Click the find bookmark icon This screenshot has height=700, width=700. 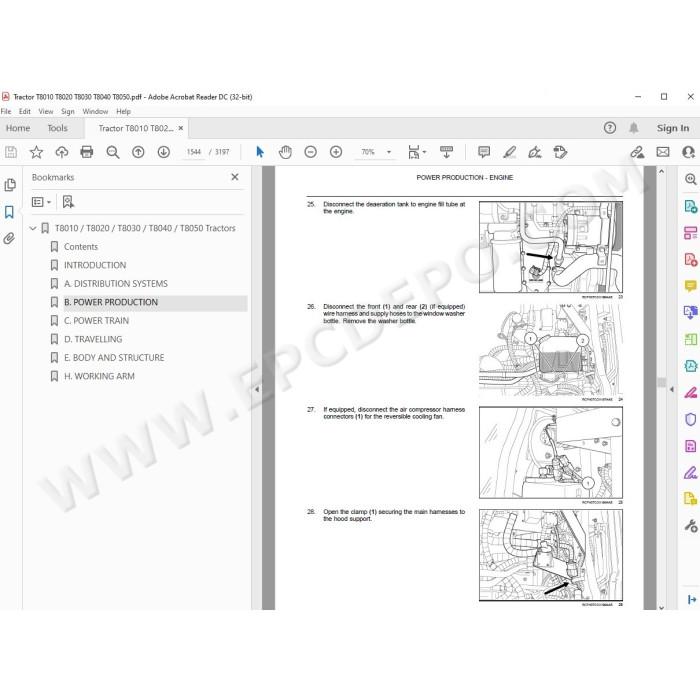[x=68, y=202]
